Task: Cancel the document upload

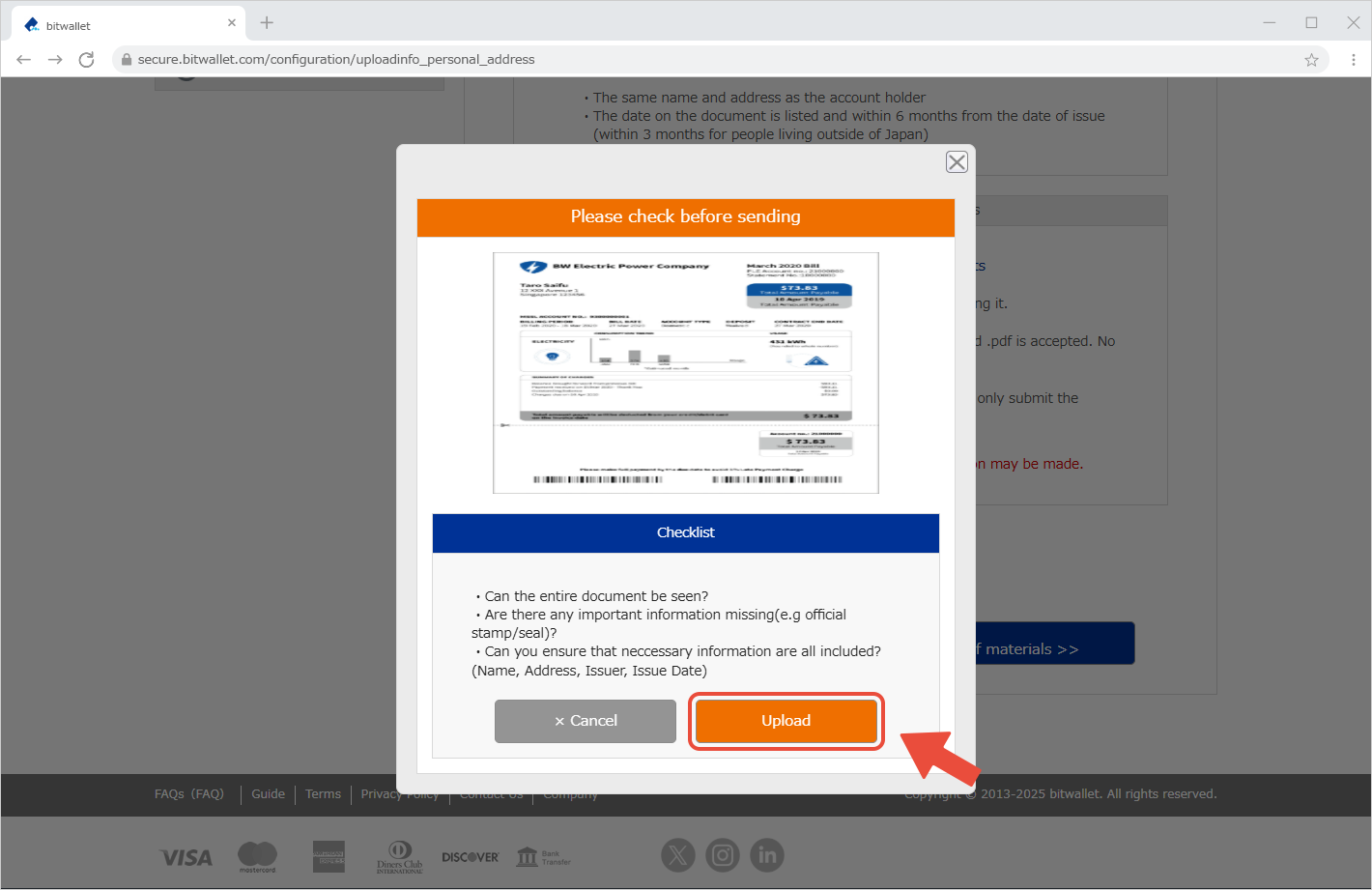Action: [x=586, y=721]
